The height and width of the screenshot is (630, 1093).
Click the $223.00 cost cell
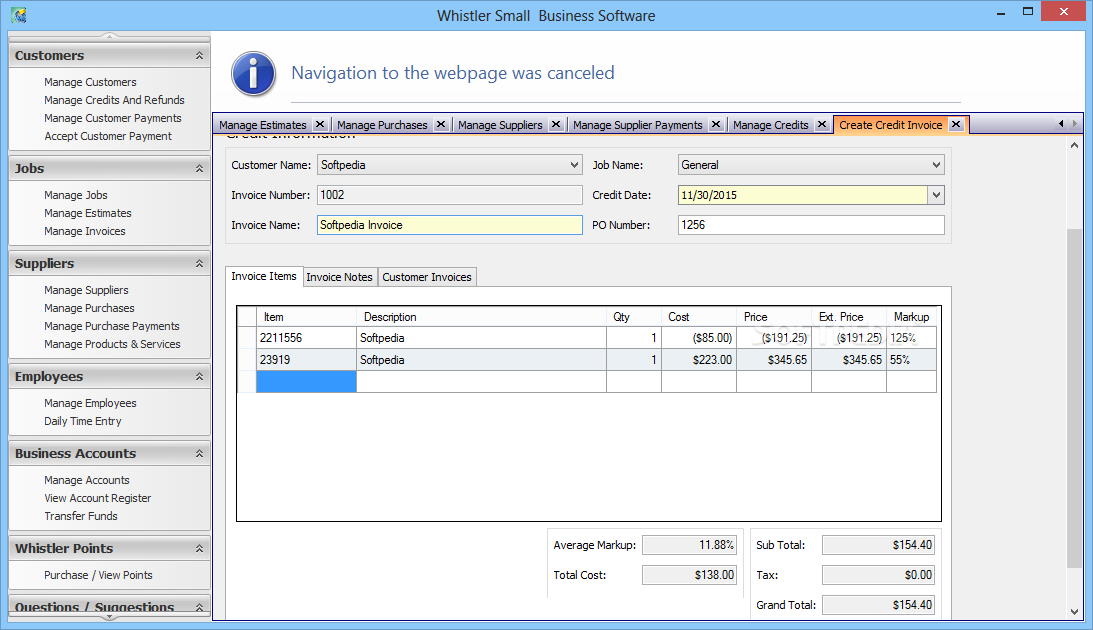coord(698,360)
